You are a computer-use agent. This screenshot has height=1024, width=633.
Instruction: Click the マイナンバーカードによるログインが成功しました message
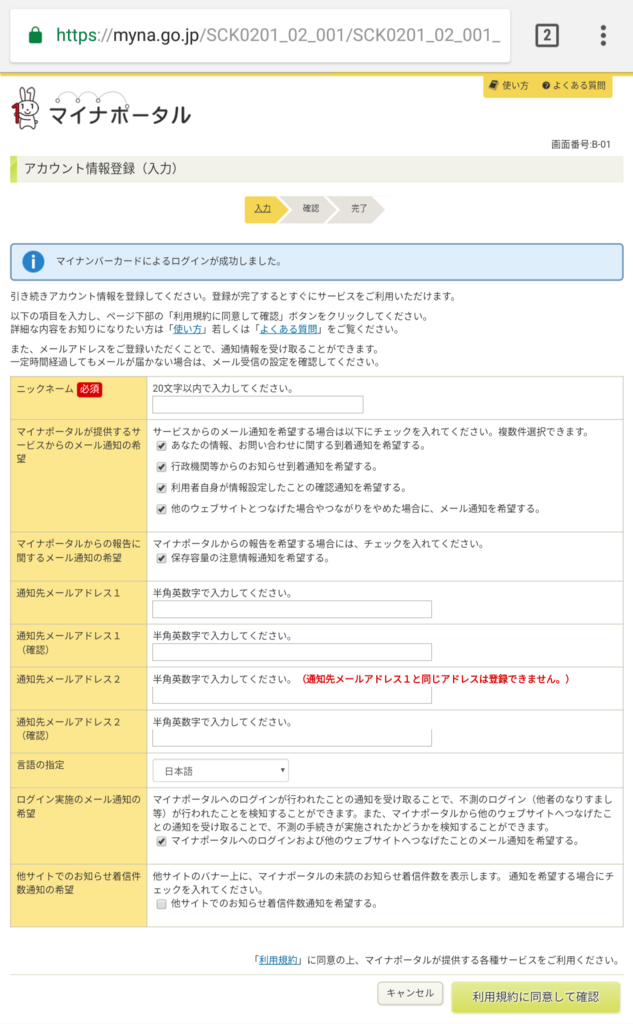coord(169,261)
